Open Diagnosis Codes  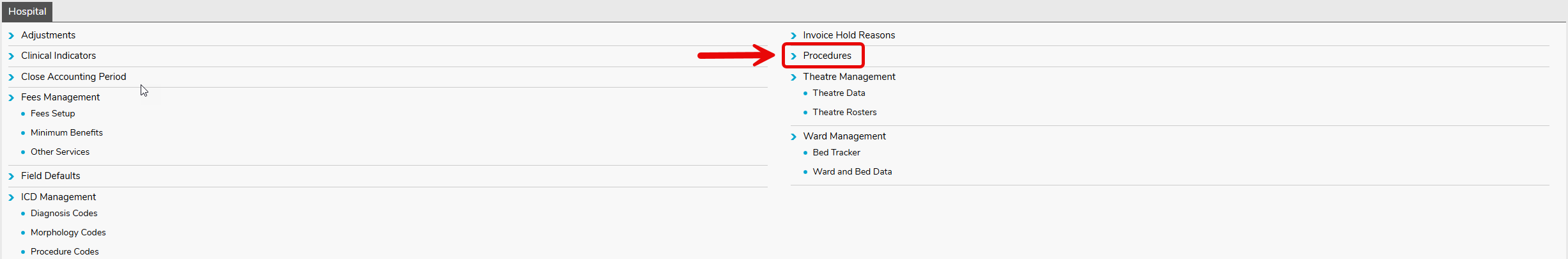pos(64,213)
